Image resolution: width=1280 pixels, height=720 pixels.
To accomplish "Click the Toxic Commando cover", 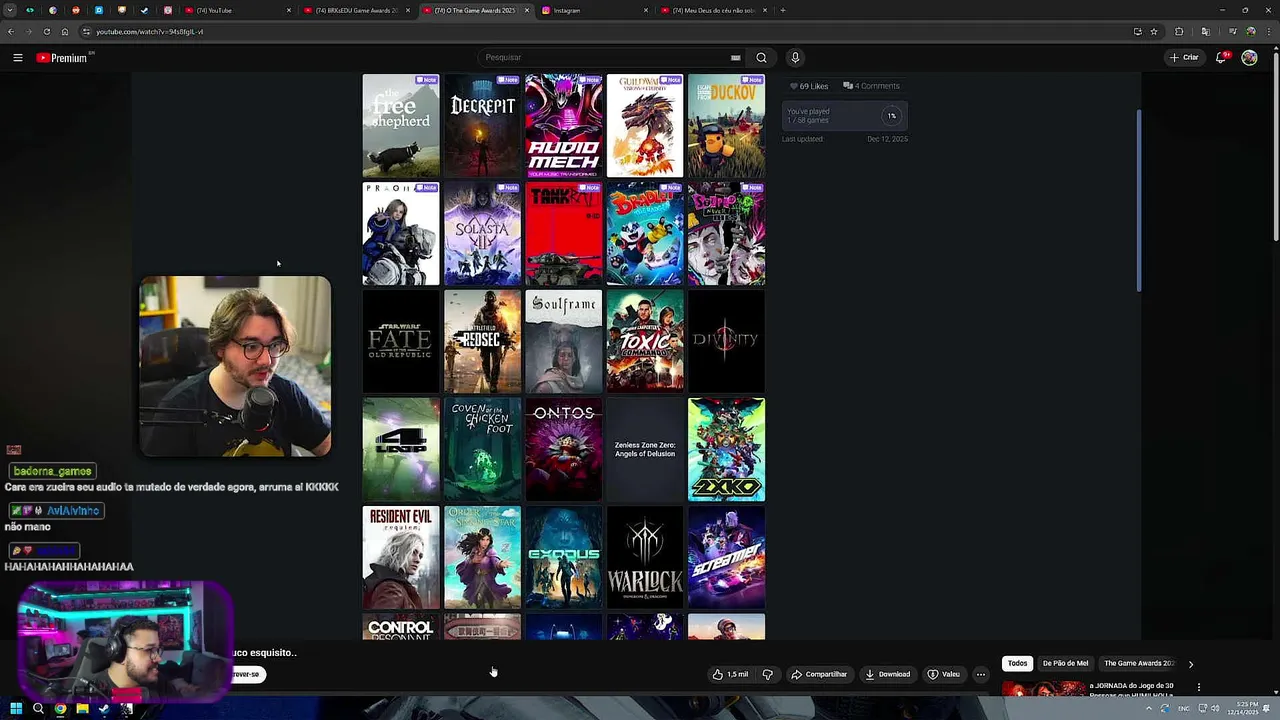I will (645, 341).
